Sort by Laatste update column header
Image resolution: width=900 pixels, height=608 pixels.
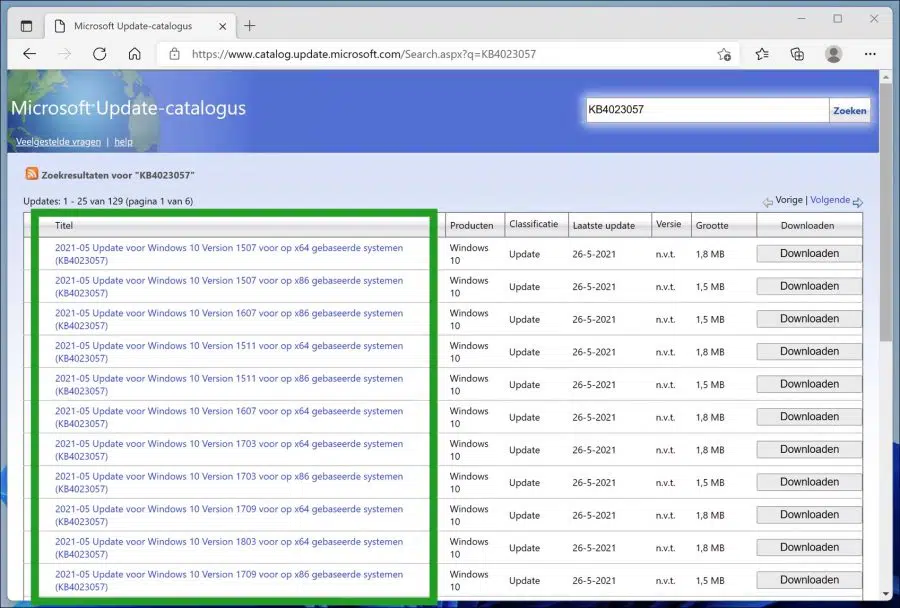(x=604, y=226)
